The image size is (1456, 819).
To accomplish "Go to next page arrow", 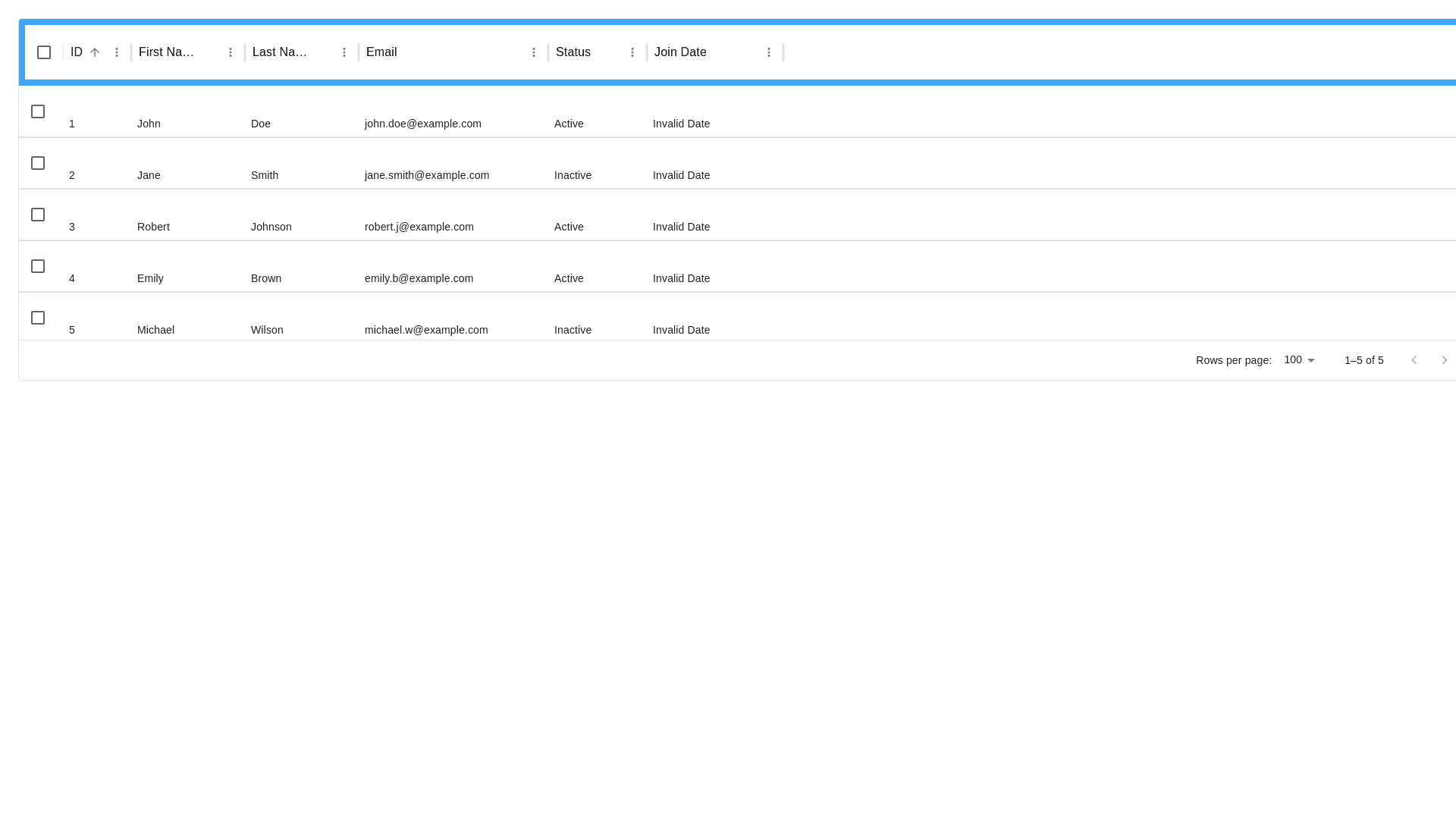I will [1445, 360].
